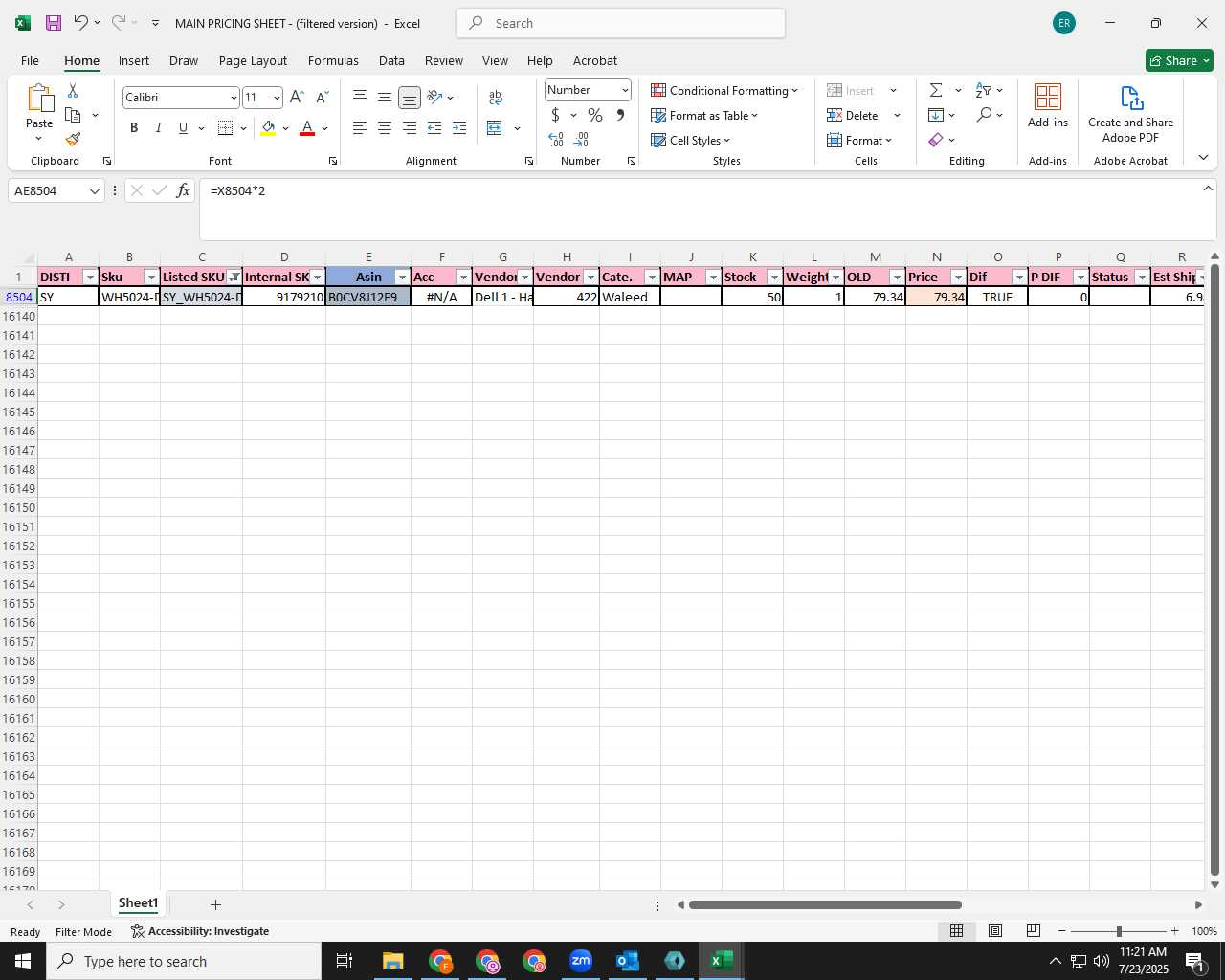
Task: Open the font name Calibri dropdown
Action: coord(233,98)
